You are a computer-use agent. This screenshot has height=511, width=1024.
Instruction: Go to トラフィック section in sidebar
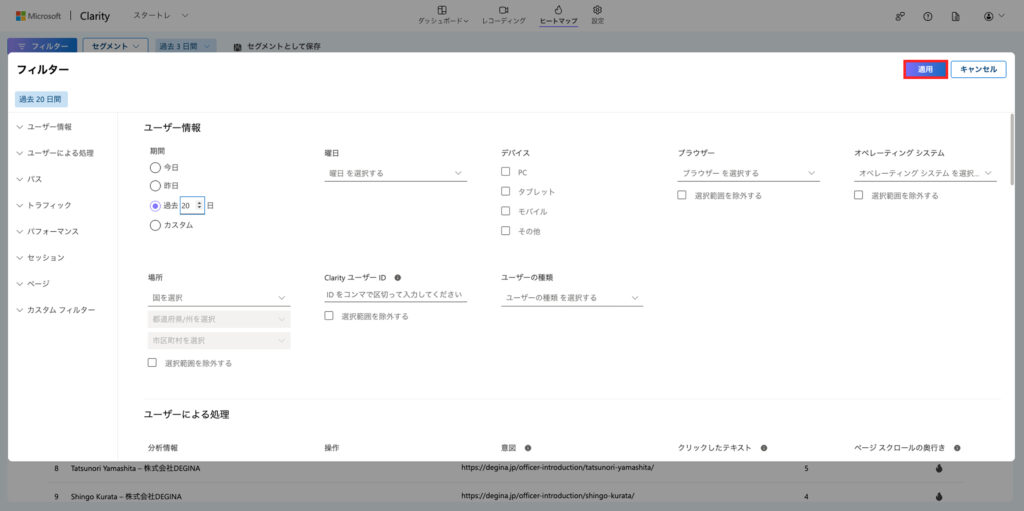point(49,205)
